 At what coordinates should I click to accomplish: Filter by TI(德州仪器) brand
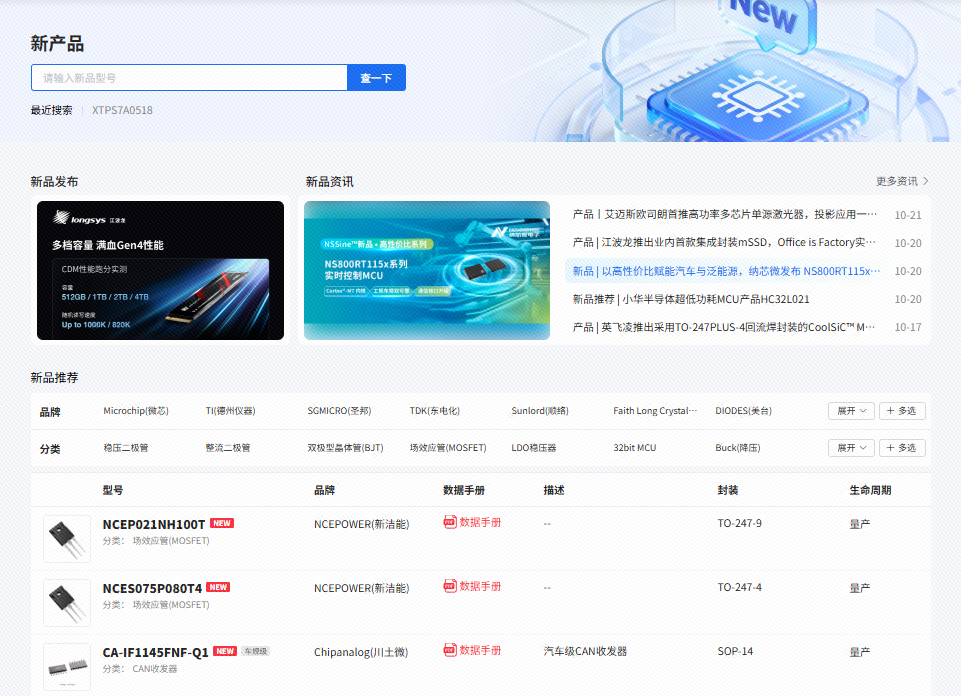230,411
